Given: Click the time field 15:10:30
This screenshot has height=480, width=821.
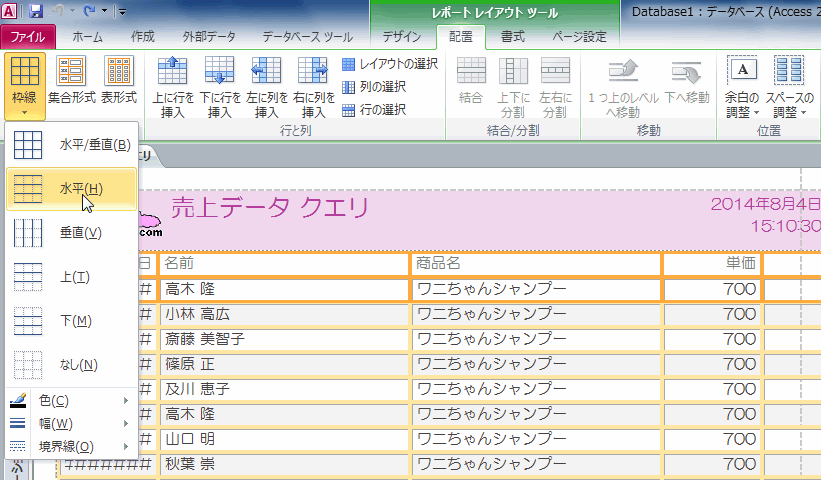Looking at the screenshot, I should click(x=785, y=227).
